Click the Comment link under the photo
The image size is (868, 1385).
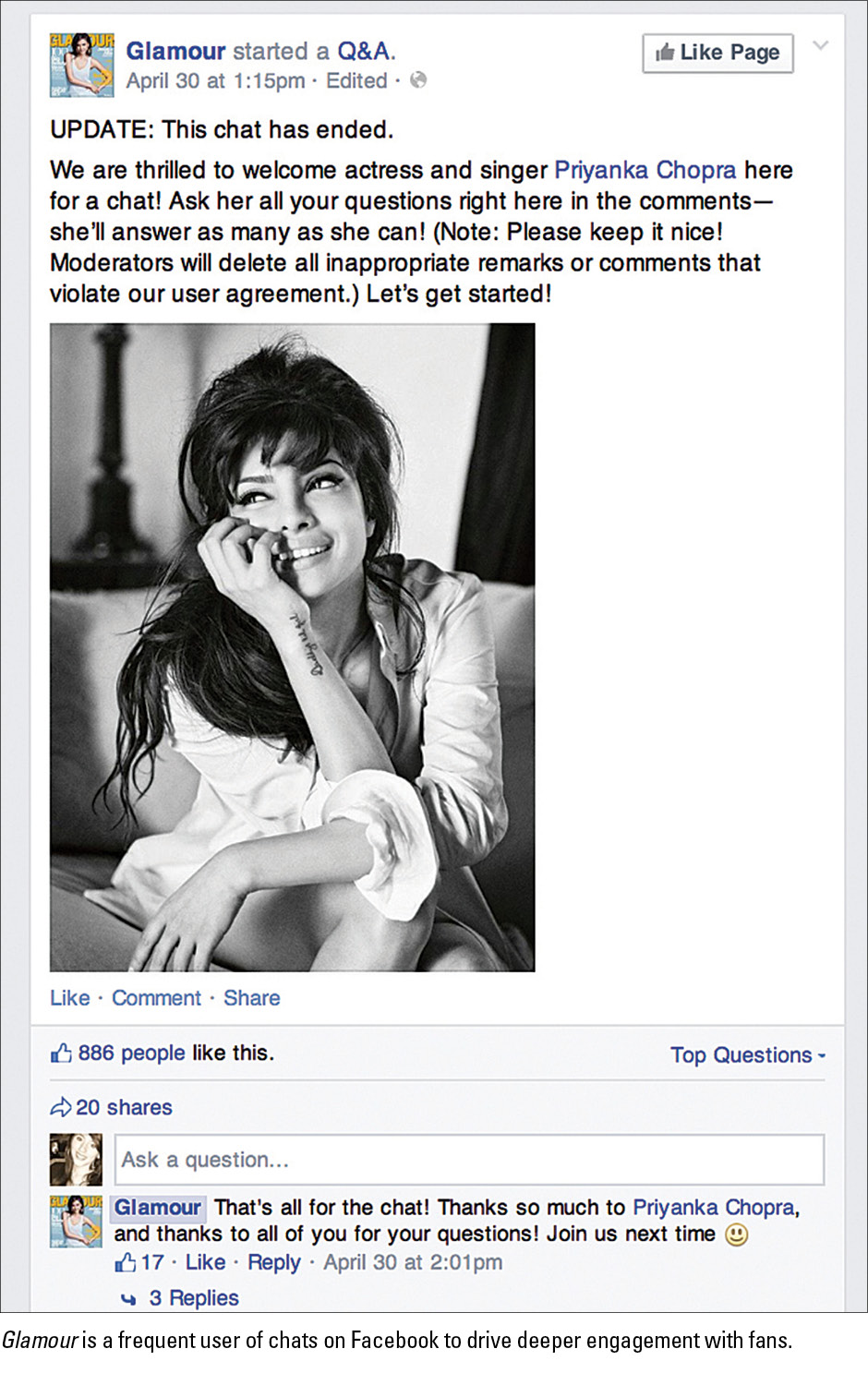click(x=156, y=998)
